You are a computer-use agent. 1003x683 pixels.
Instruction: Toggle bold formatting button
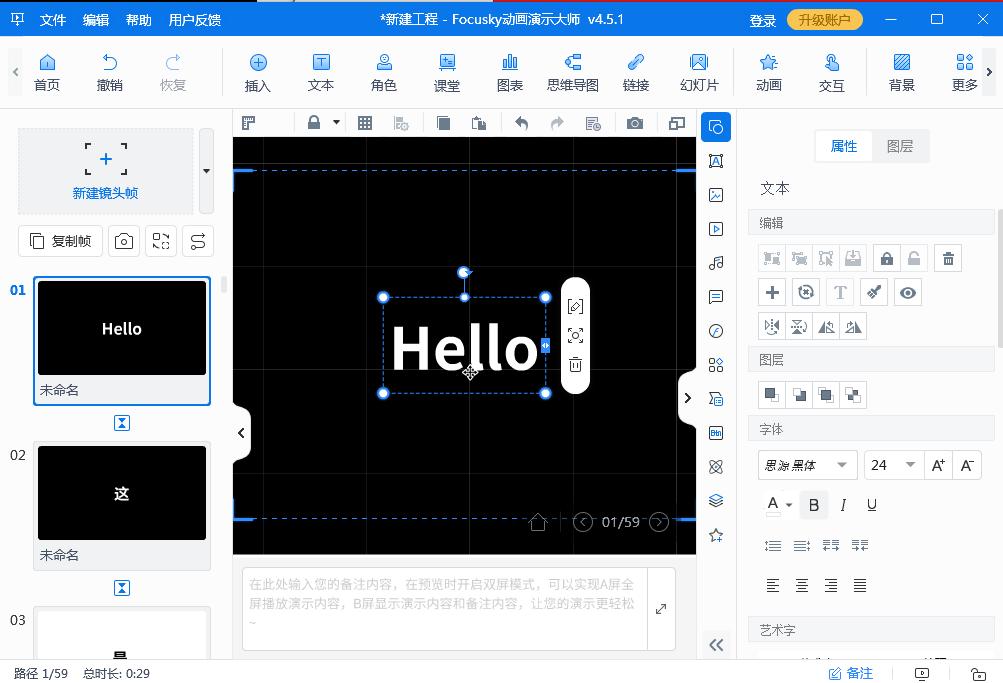tap(813, 505)
